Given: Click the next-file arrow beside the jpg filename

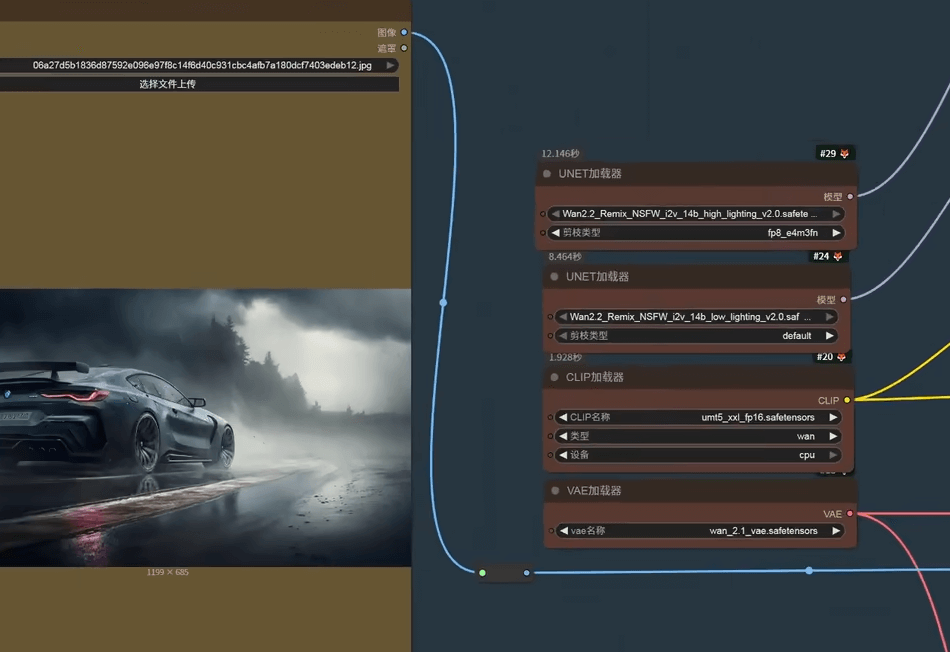Looking at the screenshot, I should [390, 65].
